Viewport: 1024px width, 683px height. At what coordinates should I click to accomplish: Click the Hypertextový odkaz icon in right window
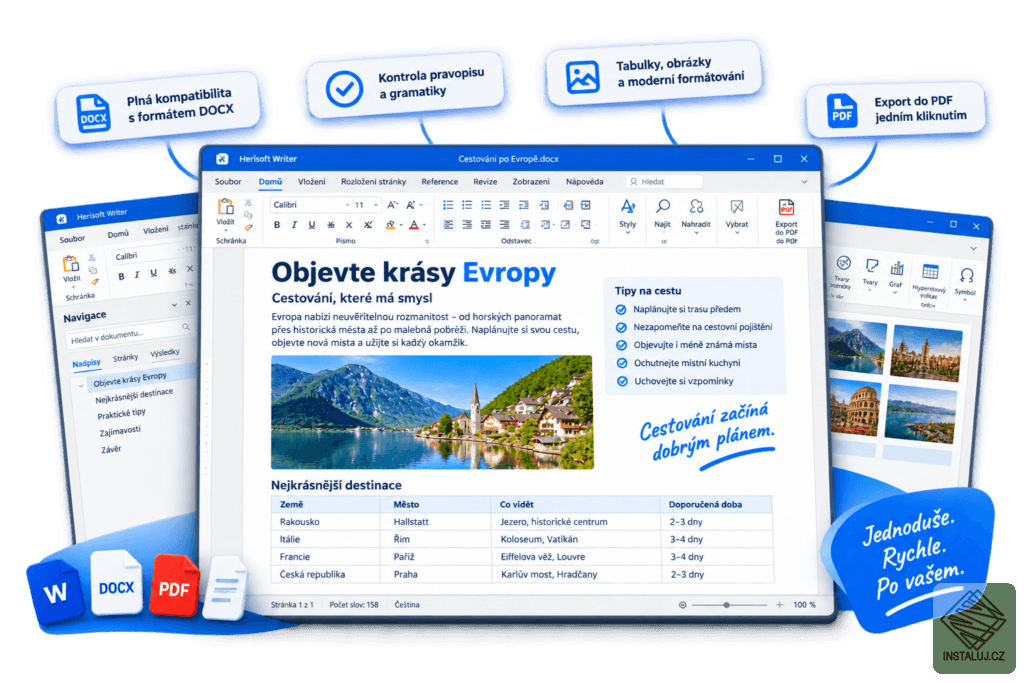tap(930, 272)
